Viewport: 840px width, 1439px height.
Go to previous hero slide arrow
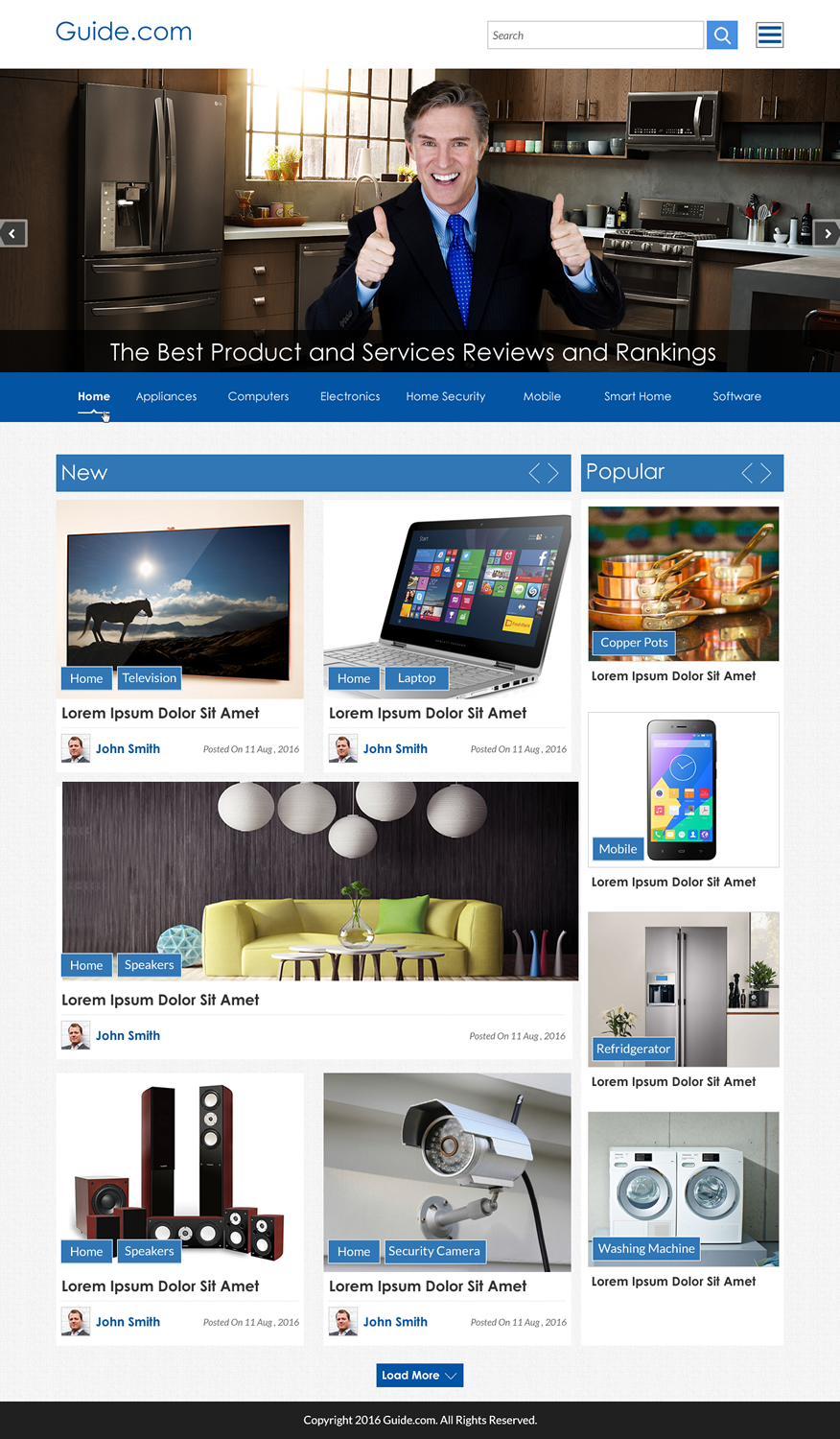point(12,233)
